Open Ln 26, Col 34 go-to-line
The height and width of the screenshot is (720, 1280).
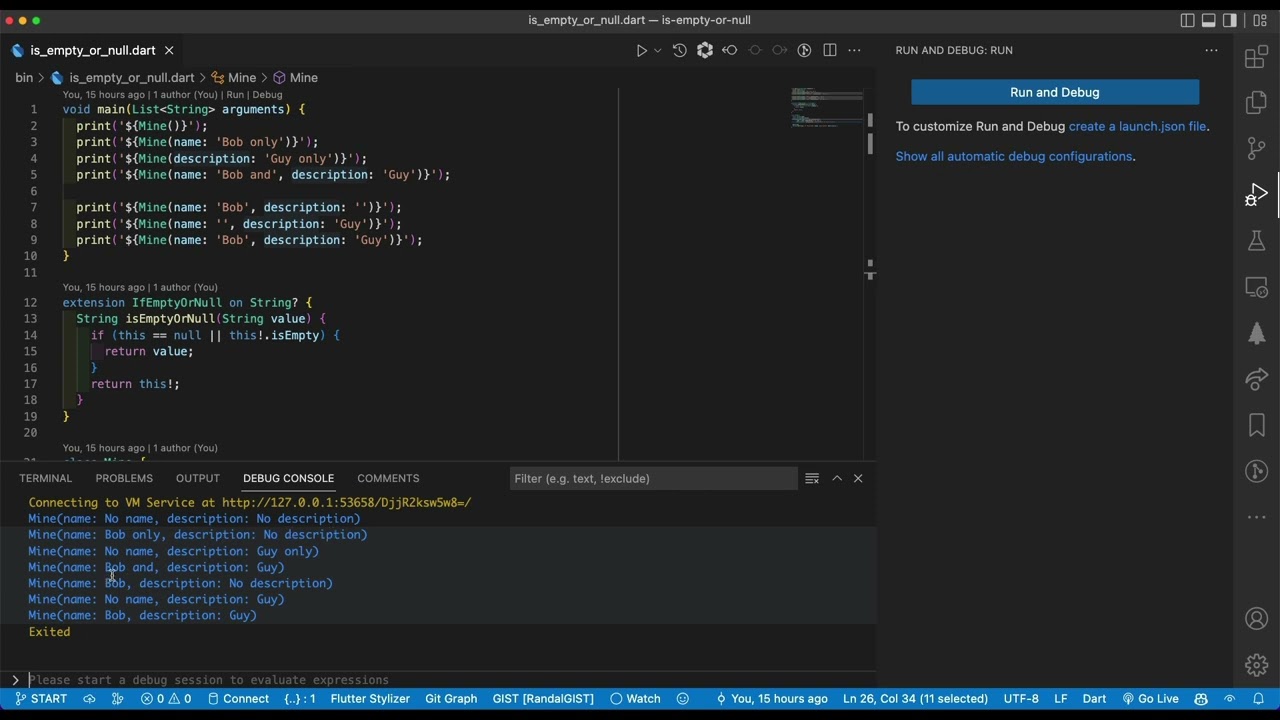pos(915,699)
